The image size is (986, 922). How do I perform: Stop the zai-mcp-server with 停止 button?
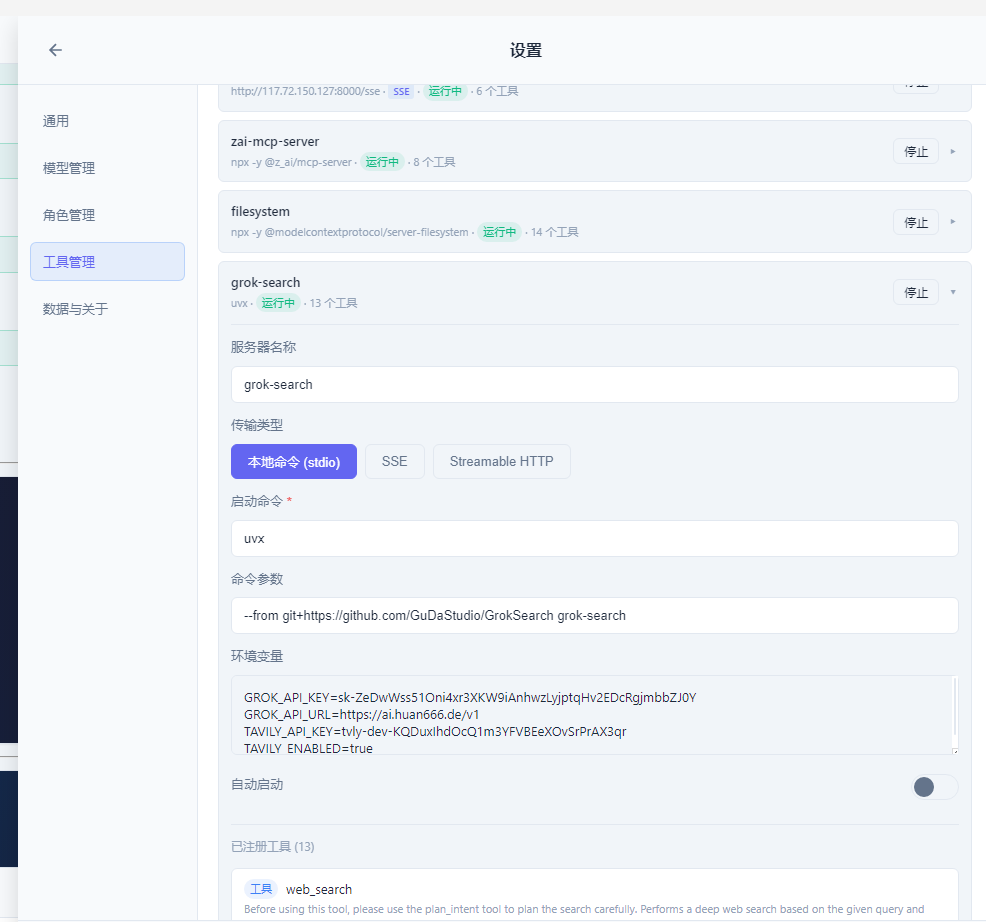(915, 152)
